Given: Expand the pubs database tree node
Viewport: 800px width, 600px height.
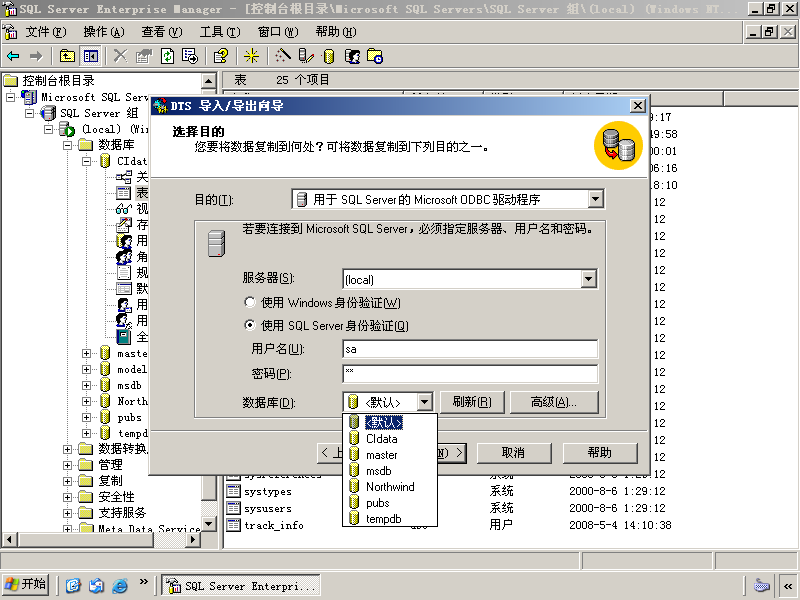Looking at the screenshot, I should pyautogui.click(x=87, y=417).
